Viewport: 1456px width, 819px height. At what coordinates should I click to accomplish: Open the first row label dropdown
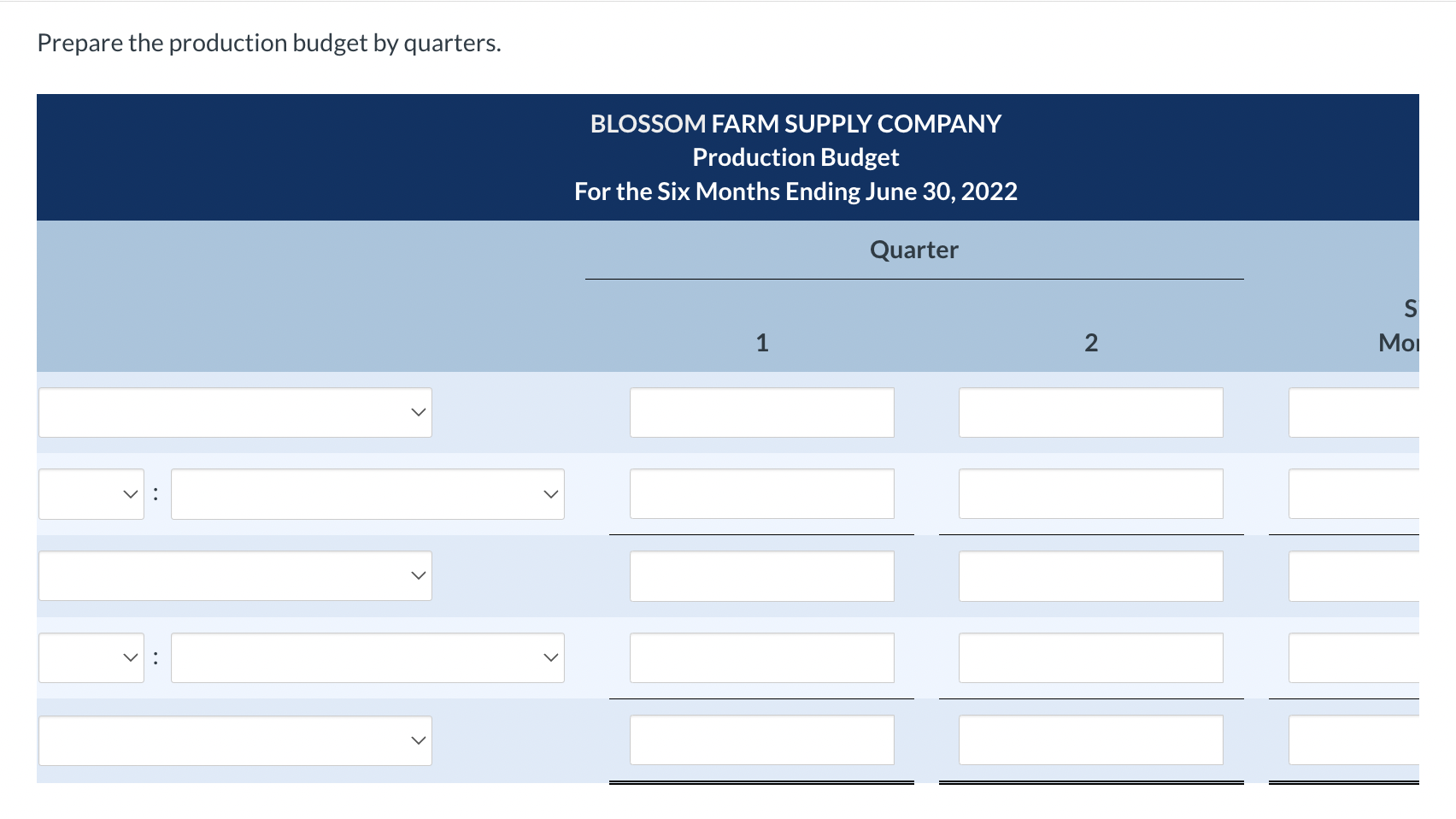point(235,412)
